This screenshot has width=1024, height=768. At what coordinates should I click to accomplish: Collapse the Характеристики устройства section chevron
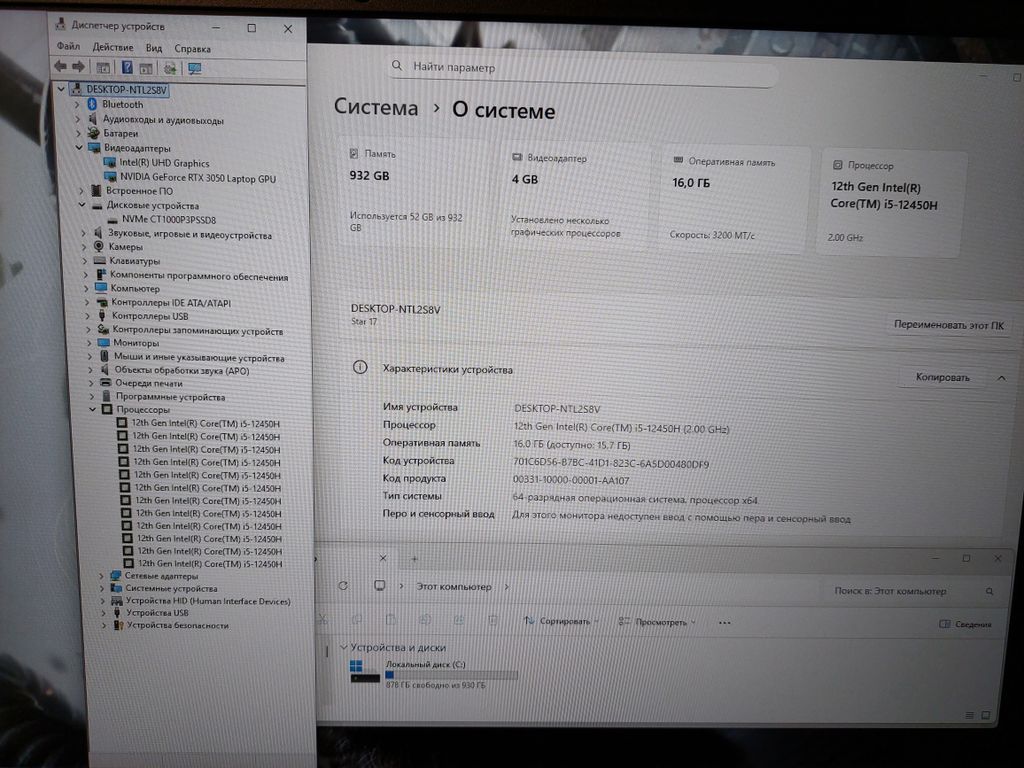coord(1000,378)
